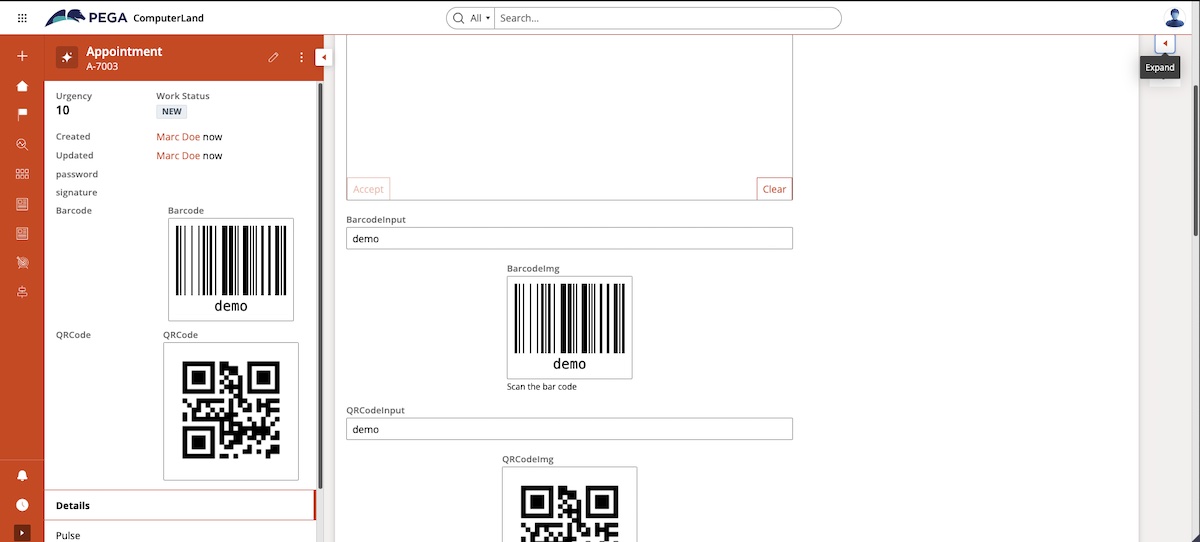The image size is (1200, 542).
Task: Click into the BarcodeInput field
Action: (569, 239)
